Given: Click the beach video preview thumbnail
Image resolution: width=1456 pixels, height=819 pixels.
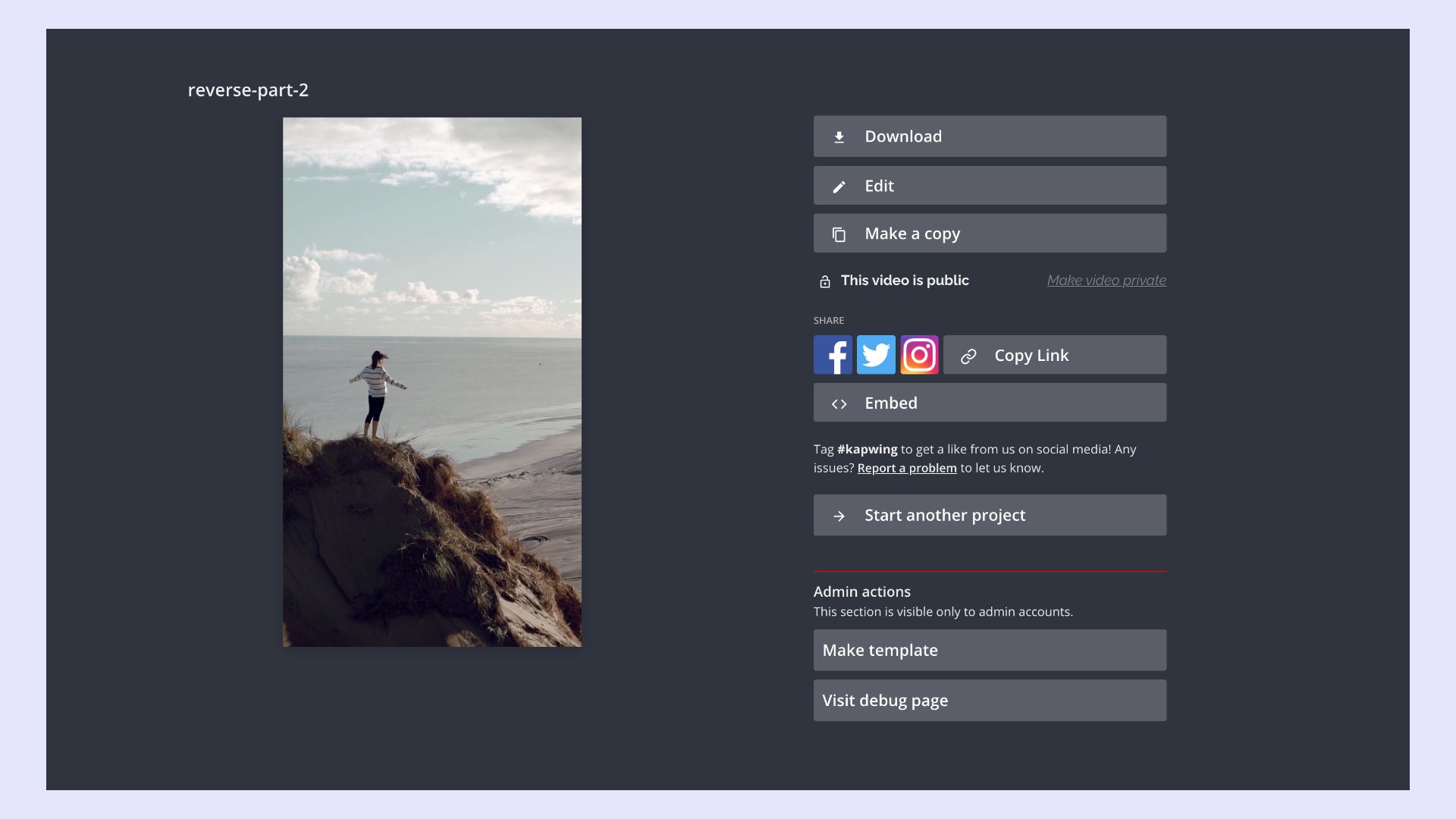Looking at the screenshot, I should click(x=432, y=382).
